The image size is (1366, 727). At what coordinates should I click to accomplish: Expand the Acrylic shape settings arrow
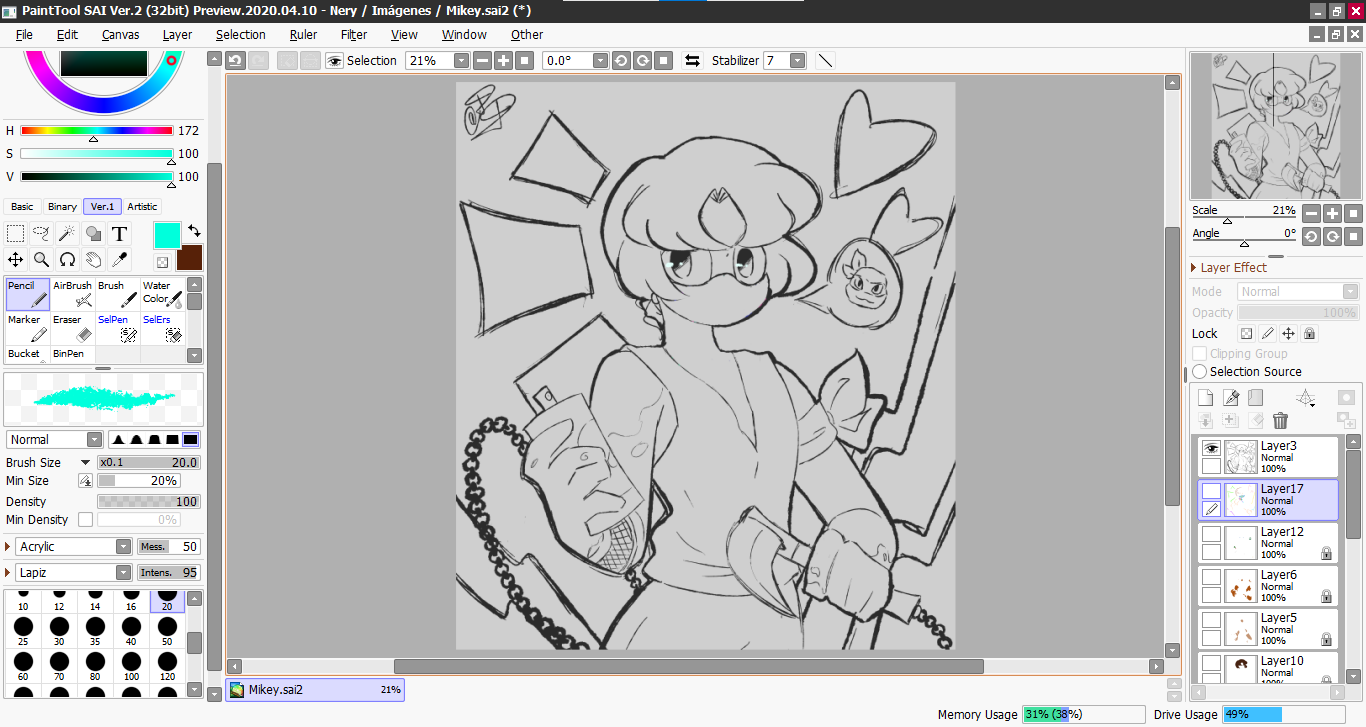pos(9,547)
